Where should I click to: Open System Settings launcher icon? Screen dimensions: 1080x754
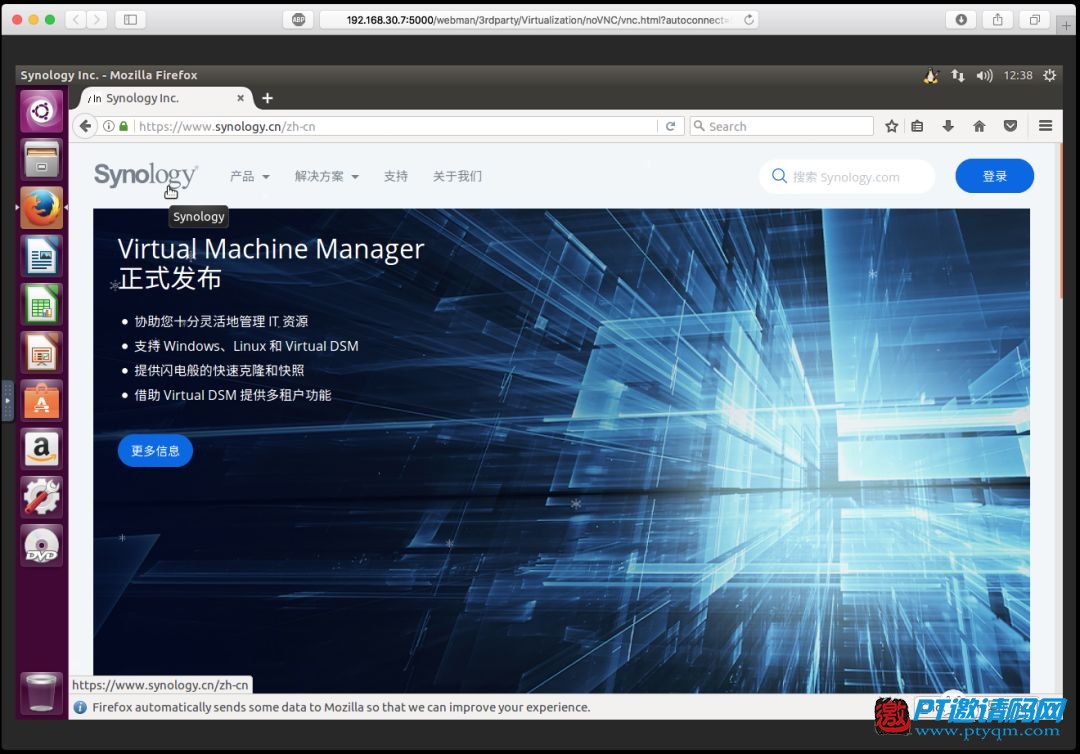[41, 496]
